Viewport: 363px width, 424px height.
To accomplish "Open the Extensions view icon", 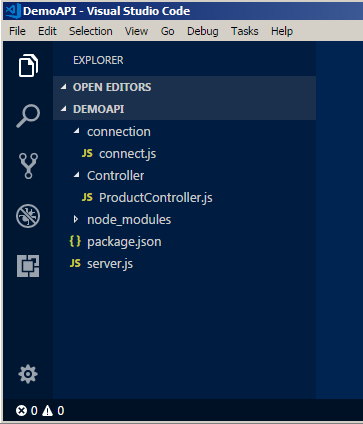I will coord(28,266).
